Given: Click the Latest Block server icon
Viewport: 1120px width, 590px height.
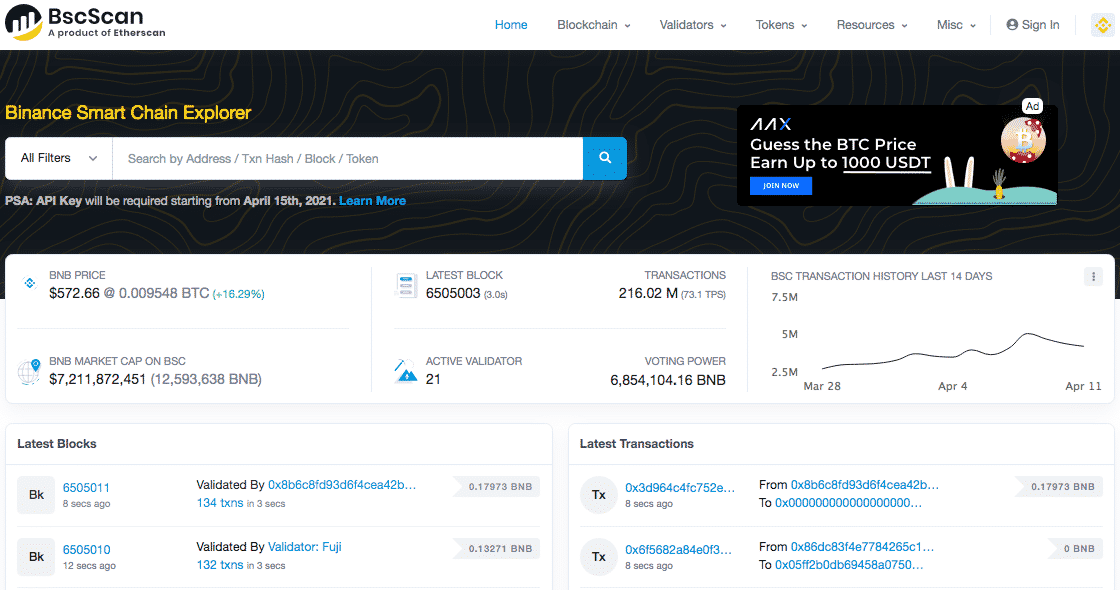Looking at the screenshot, I should [x=406, y=285].
